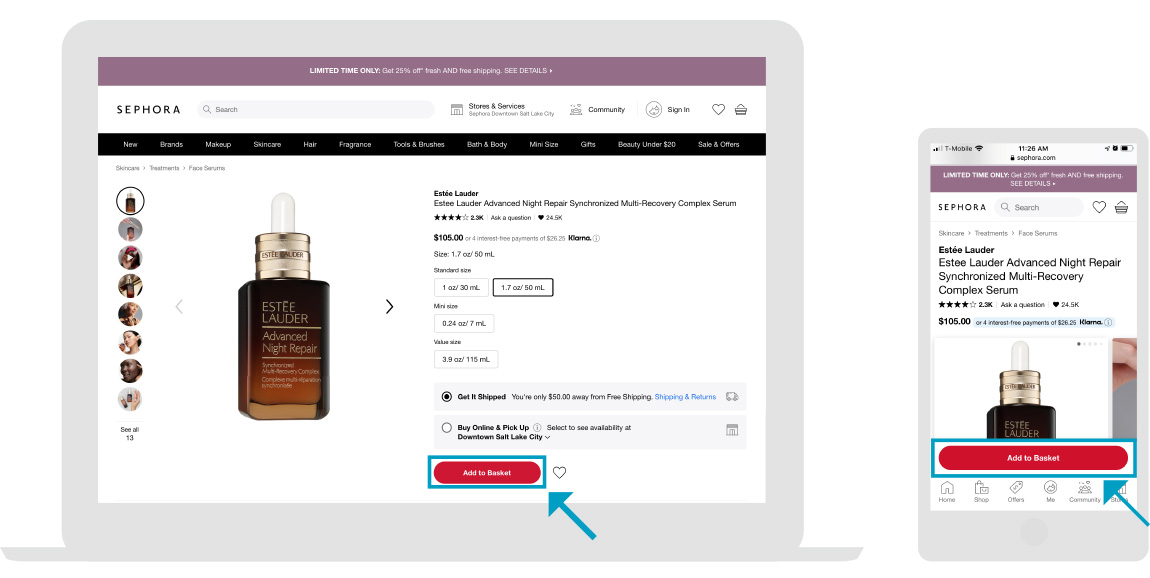The height and width of the screenshot is (578, 1150).
Task: Open the Sale & Offers menu
Action: coord(719,144)
